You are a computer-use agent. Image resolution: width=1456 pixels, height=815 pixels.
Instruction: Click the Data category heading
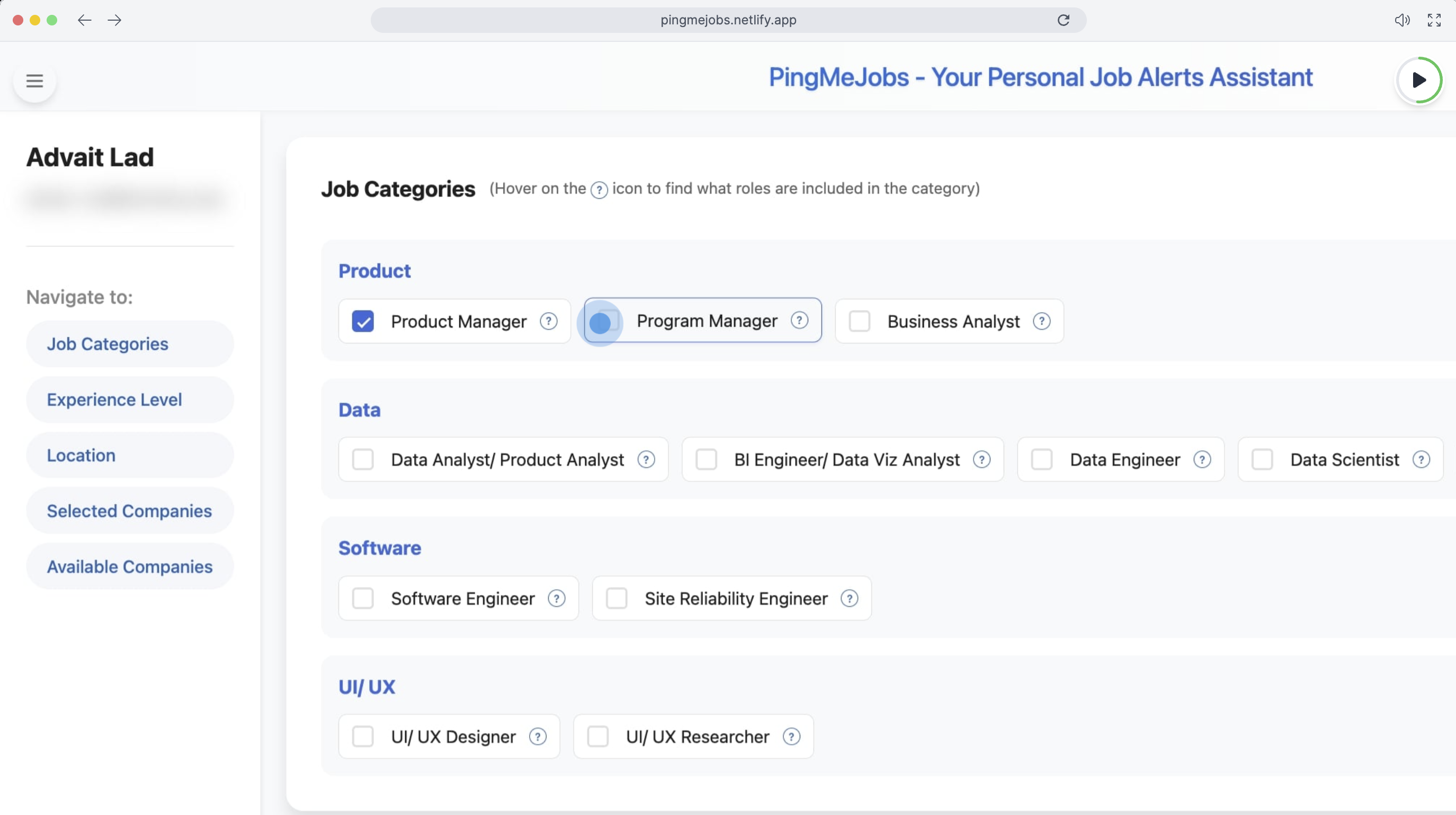pyautogui.click(x=360, y=410)
